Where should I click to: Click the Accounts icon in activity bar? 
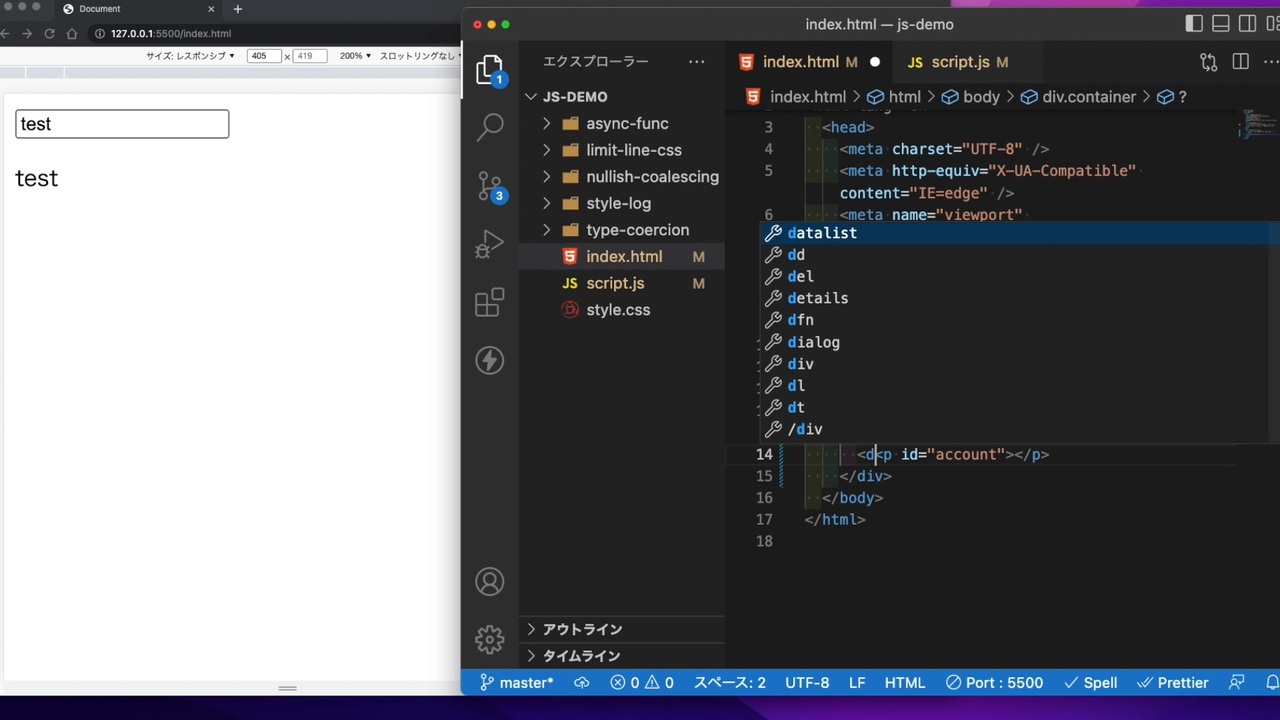pos(490,582)
